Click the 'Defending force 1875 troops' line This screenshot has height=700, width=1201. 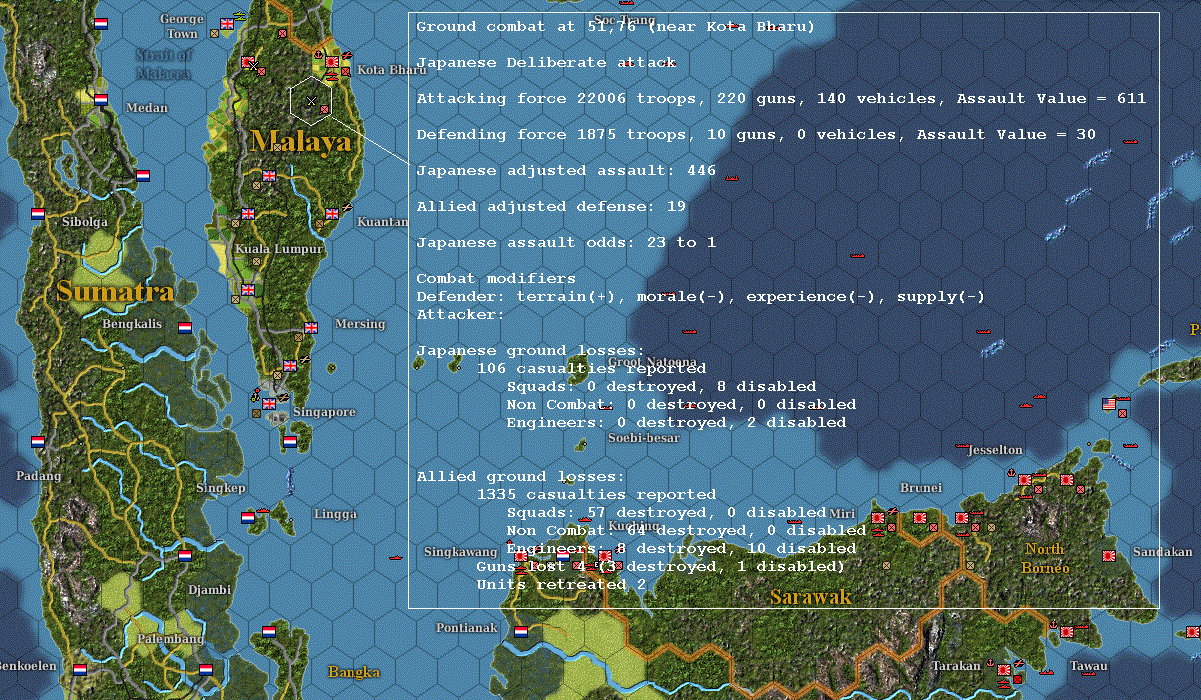point(756,134)
